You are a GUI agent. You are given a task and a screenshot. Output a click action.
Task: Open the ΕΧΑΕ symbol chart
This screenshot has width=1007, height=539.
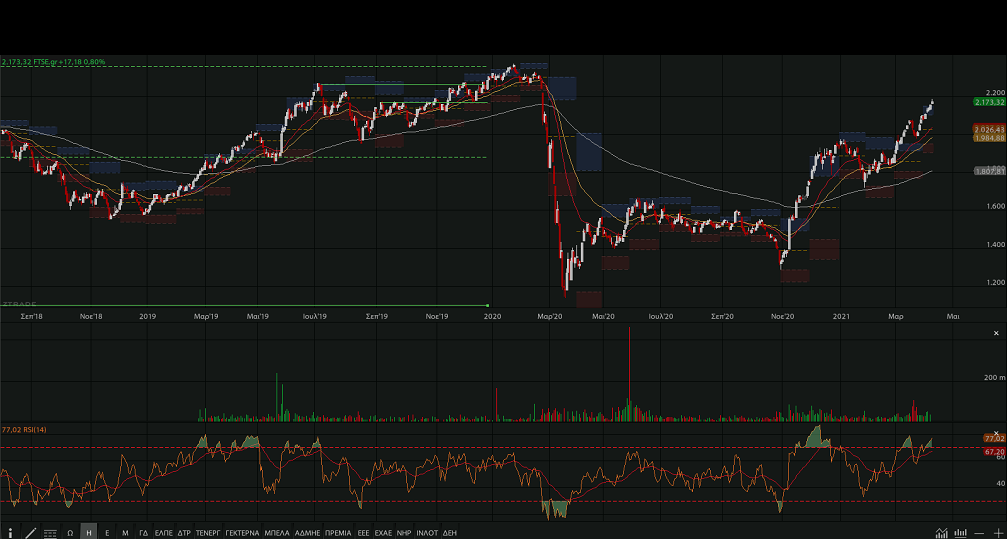coord(383,533)
